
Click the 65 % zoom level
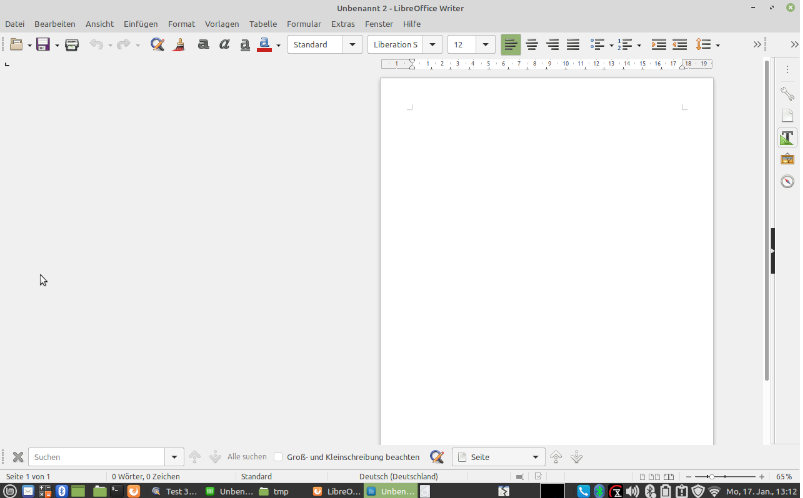pos(784,476)
